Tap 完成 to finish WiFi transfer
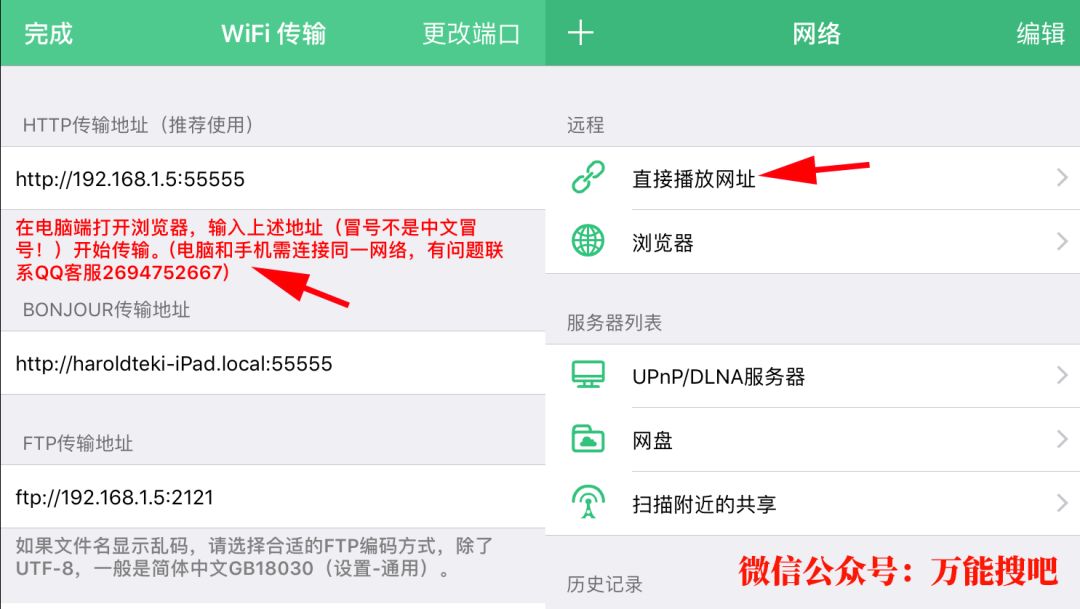This screenshot has height=609, width=1080. tap(48, 34)
